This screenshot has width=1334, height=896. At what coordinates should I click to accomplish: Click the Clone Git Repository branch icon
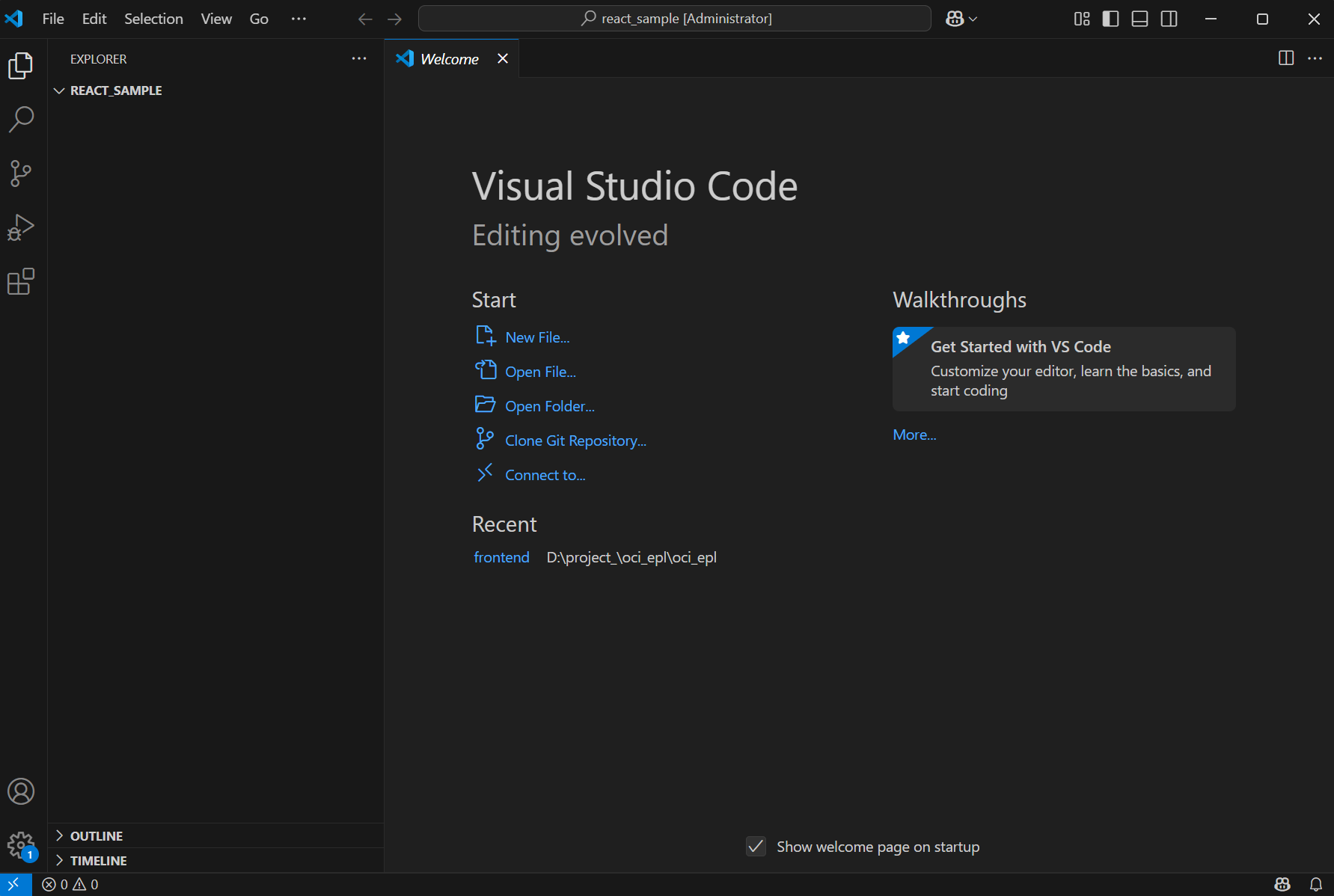485,439
